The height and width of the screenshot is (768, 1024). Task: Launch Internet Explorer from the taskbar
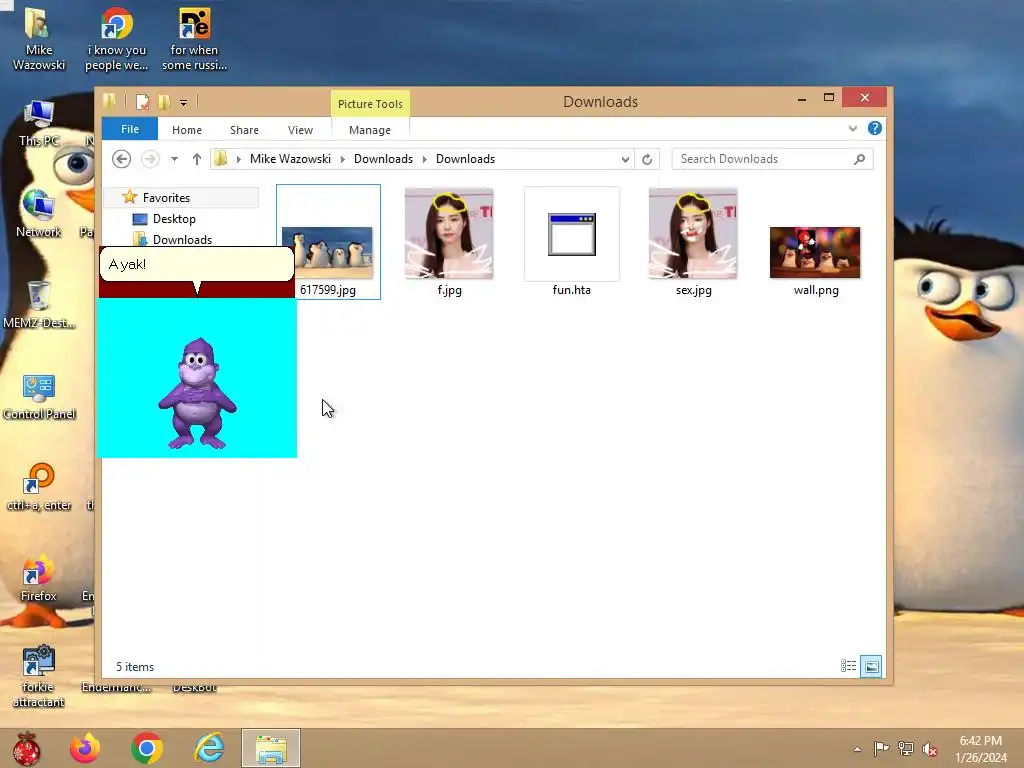[x=209, y=748]
